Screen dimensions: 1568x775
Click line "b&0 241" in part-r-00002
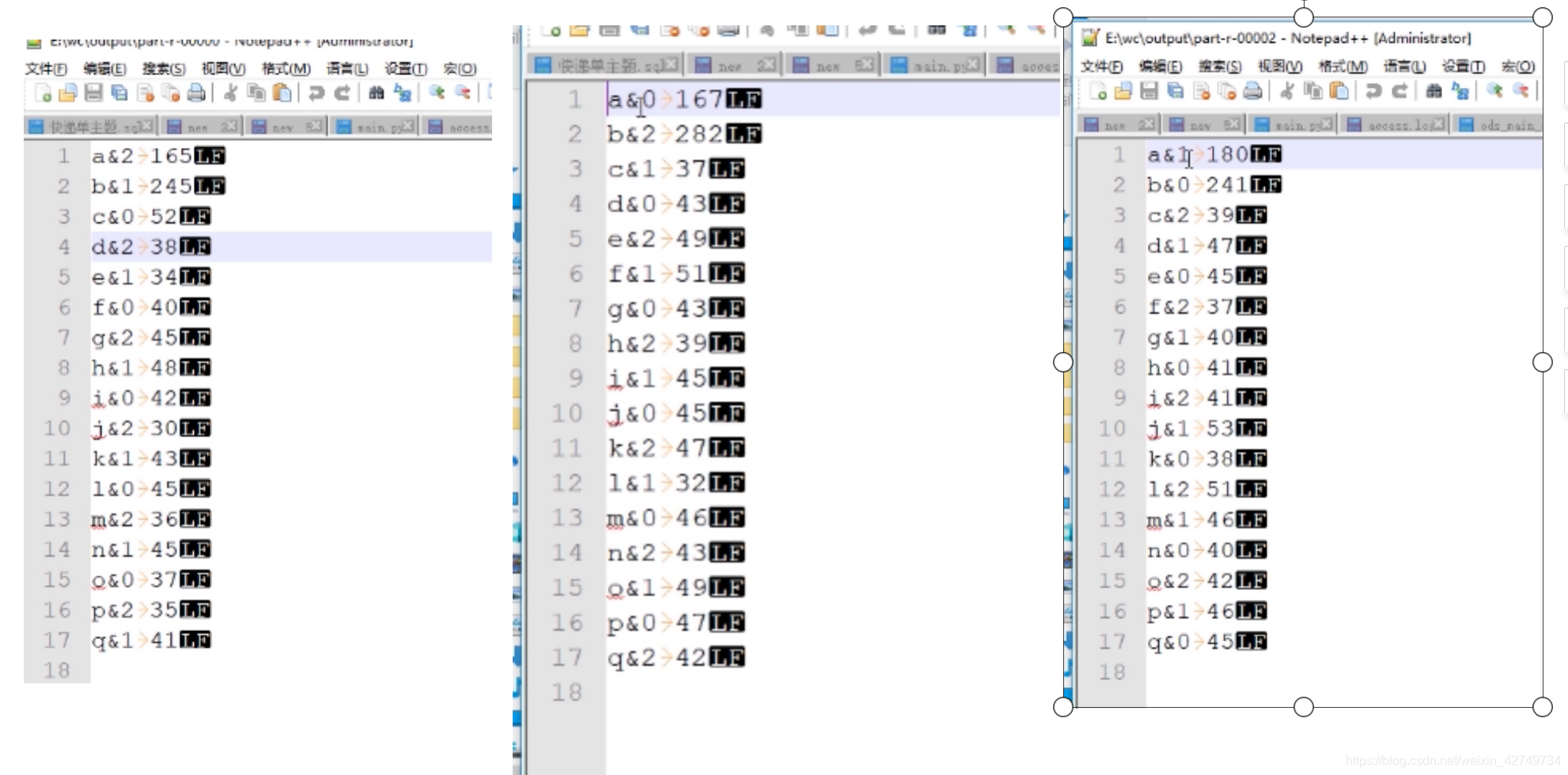pyautogui.click(x=1214, y=185)
